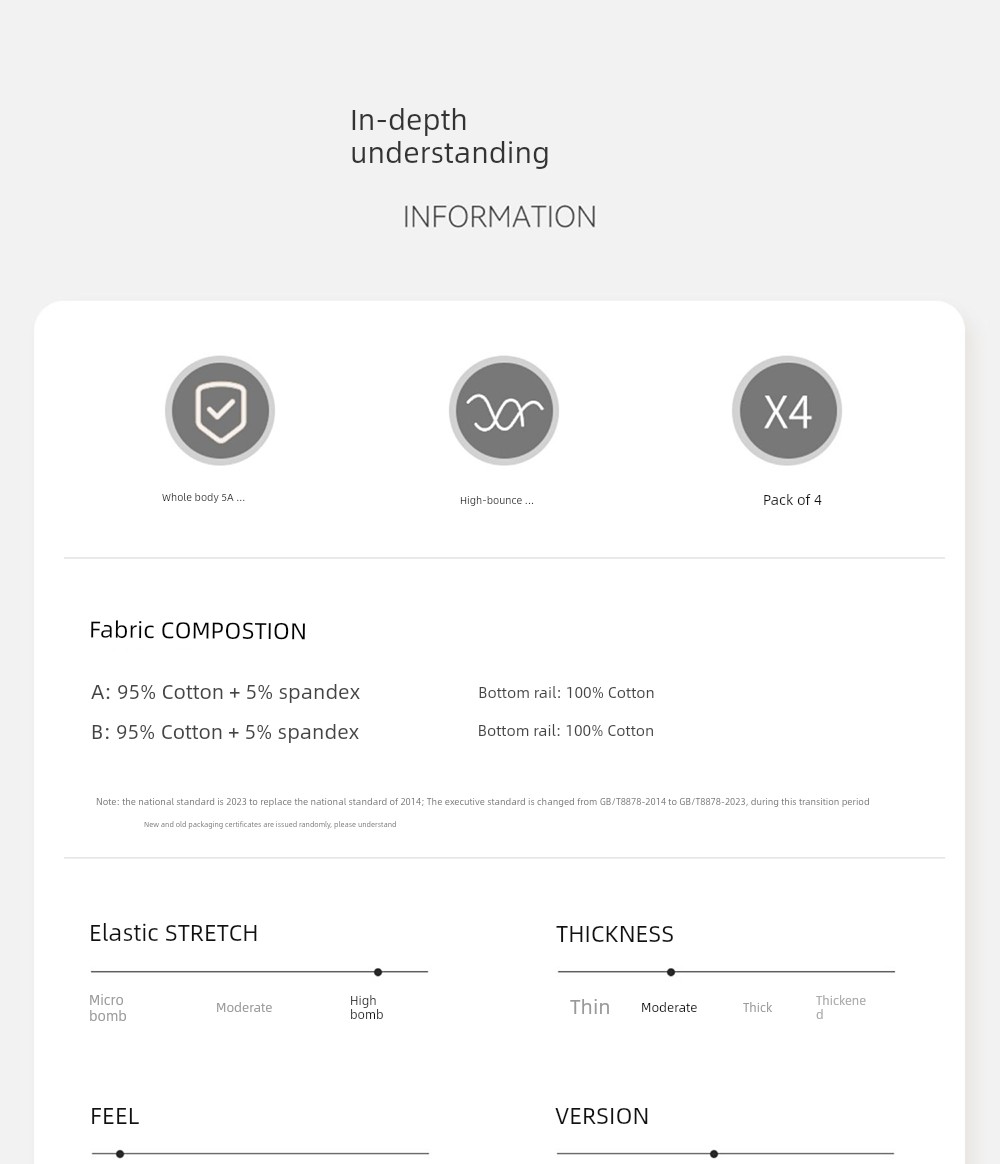Click the VERSION slider dot

tap(714, 1154)
